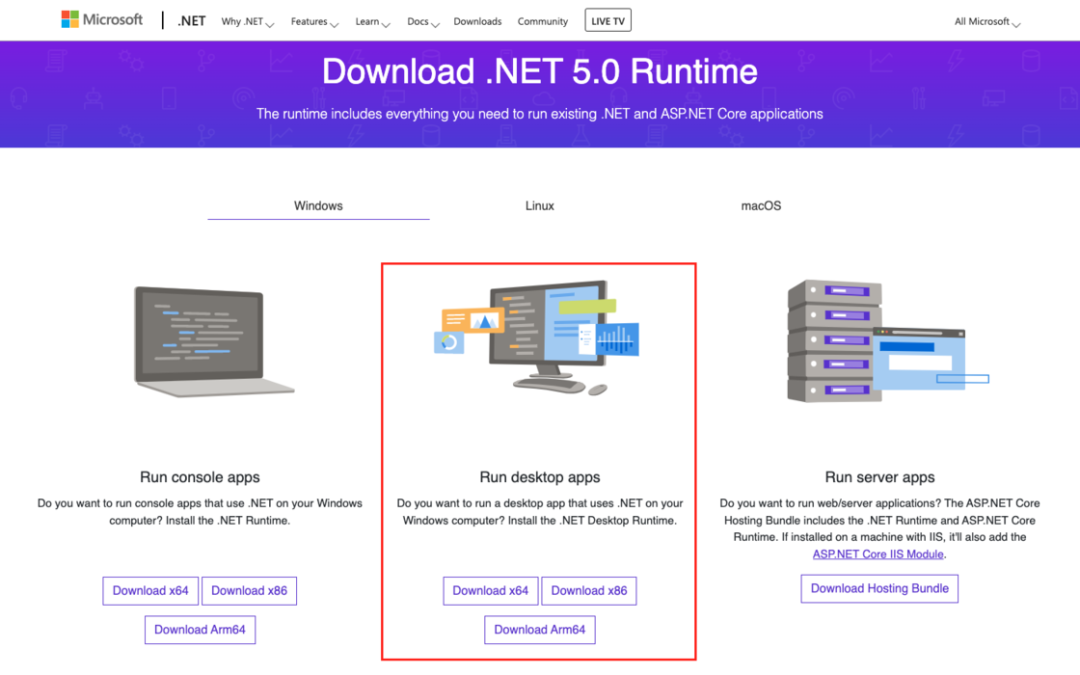Open the ASP.NET Core IIS Module link
The height and width of the screenshot is (675, 1080).
[878, 554]
